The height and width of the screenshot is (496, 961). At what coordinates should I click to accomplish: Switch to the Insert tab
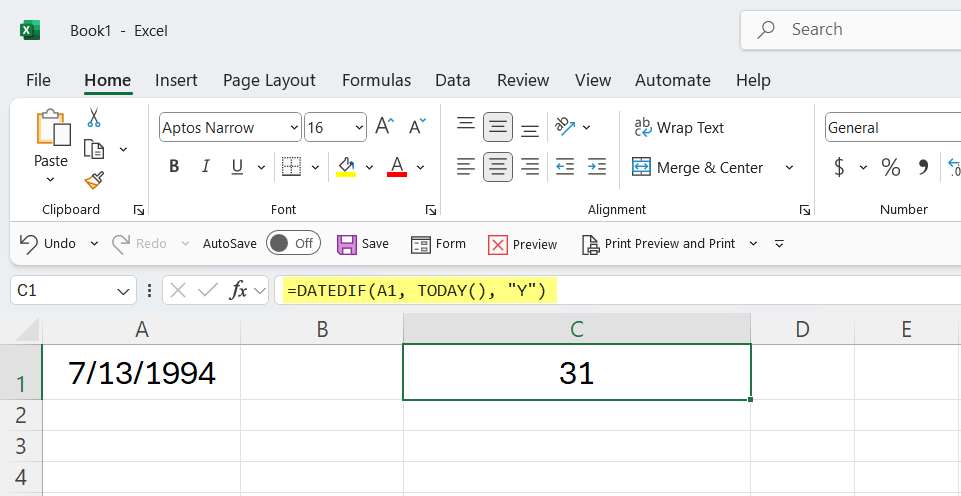[x=176, y=80]
